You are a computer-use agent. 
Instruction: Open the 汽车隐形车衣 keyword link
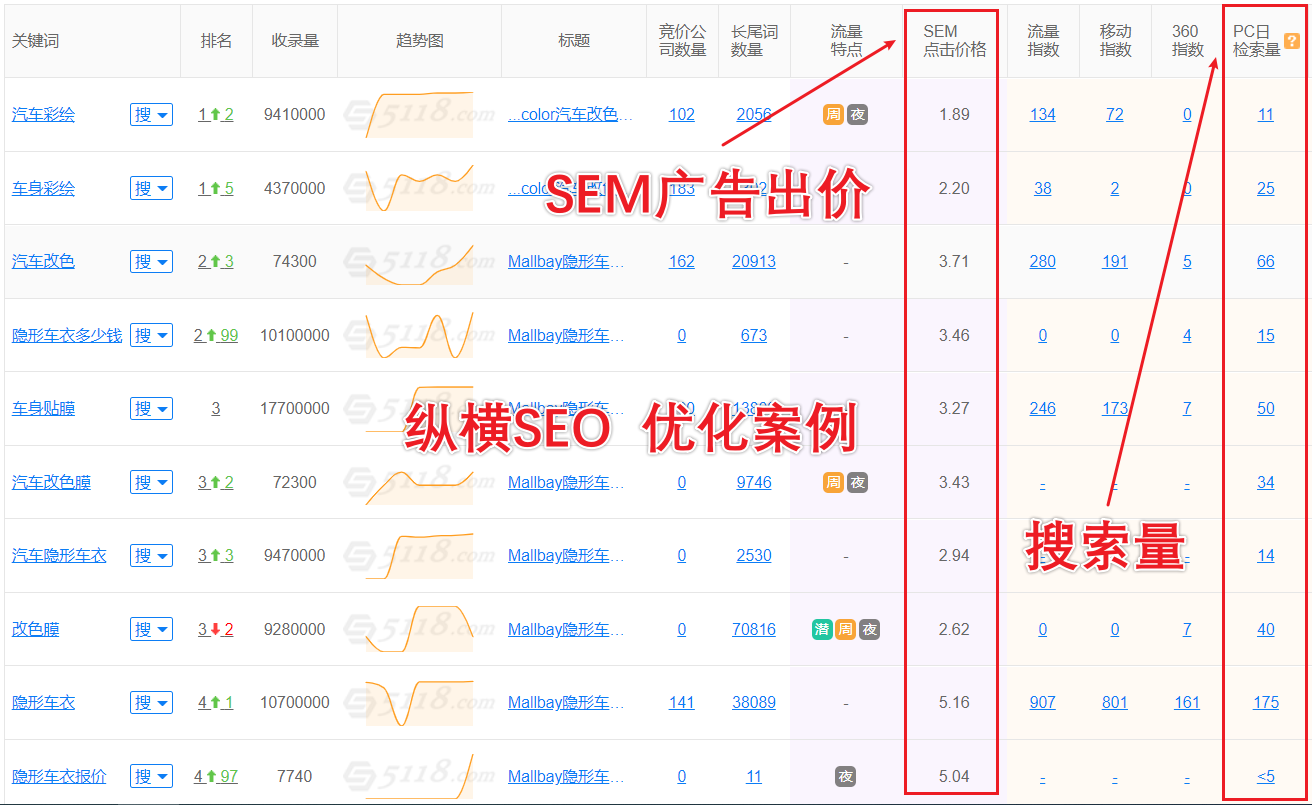click(59, 556)
